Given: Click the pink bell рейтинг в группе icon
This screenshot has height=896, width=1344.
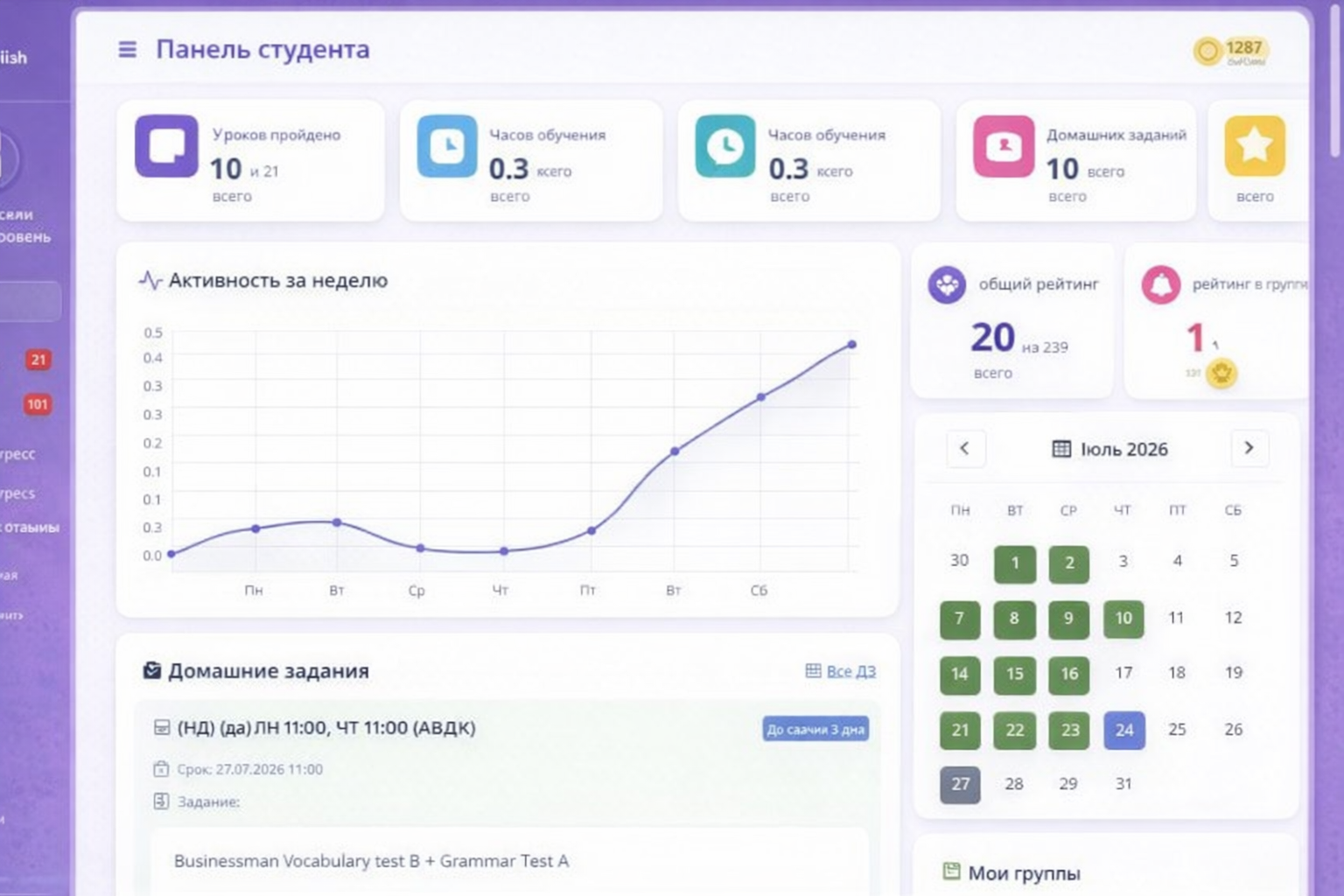Looking at the screenshot, I should (x=1161, y=284).
